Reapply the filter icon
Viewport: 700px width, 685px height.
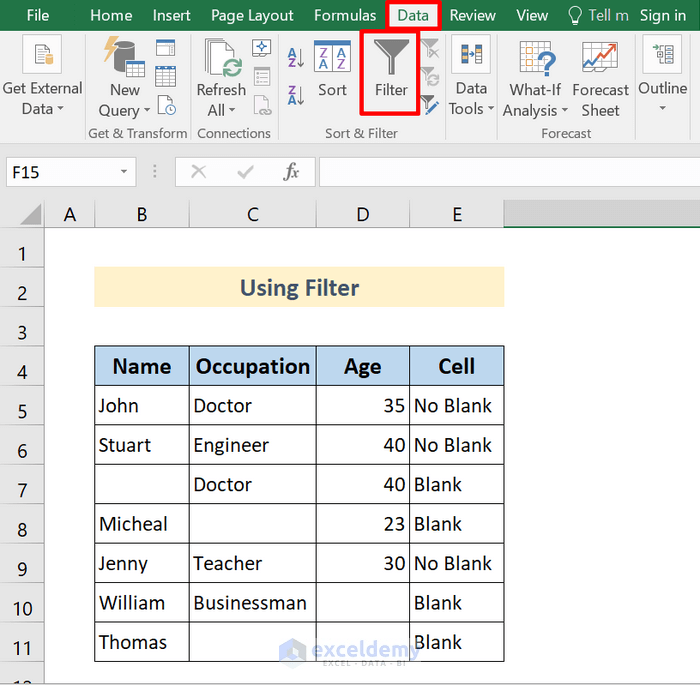(430, 76)
